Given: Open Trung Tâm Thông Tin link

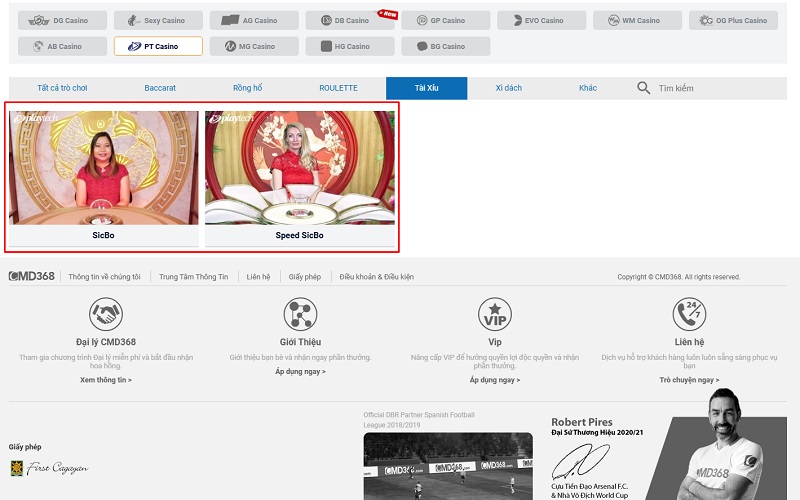Looking at the screenshot, I should coord(193,277).
